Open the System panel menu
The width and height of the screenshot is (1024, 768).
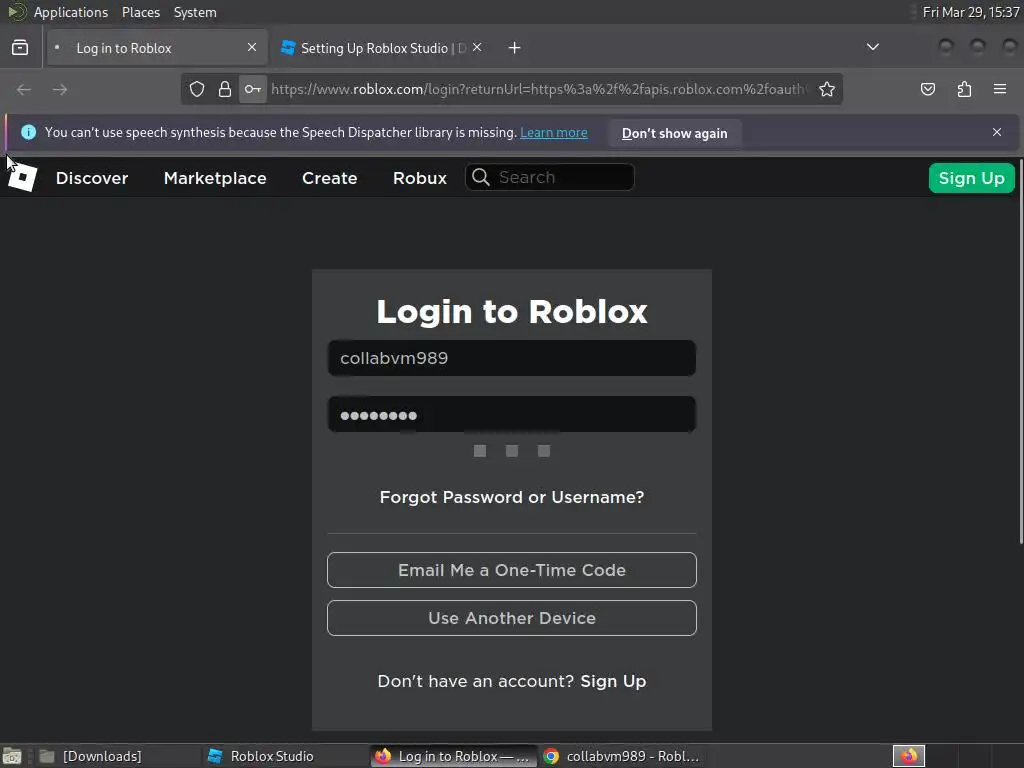(x=195, y=12)
